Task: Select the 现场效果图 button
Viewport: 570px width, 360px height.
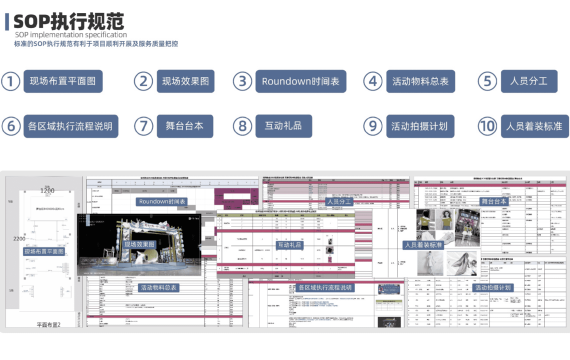Action: click(185, 81)
